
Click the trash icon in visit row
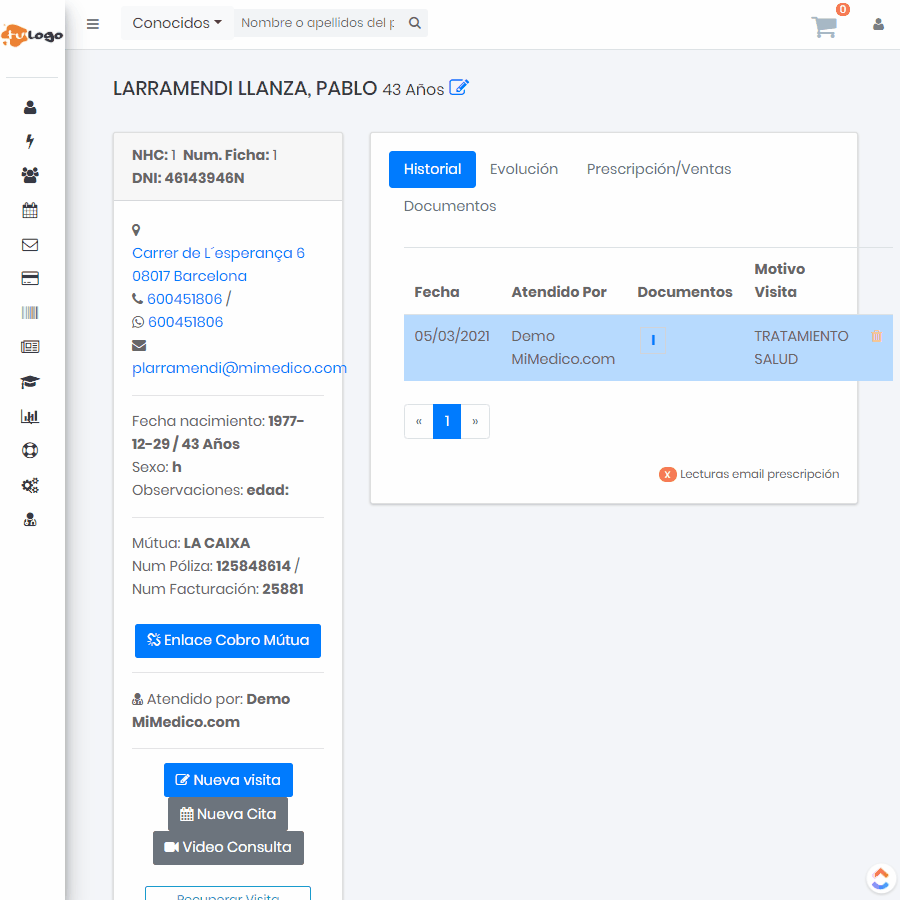tap(876, 337)
